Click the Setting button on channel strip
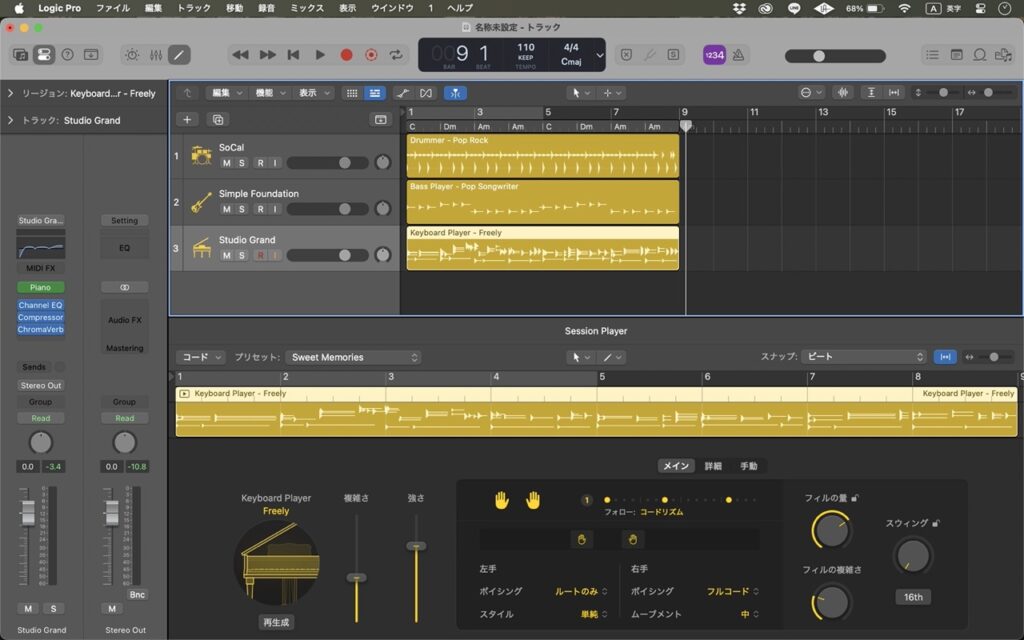 [124, 221]
